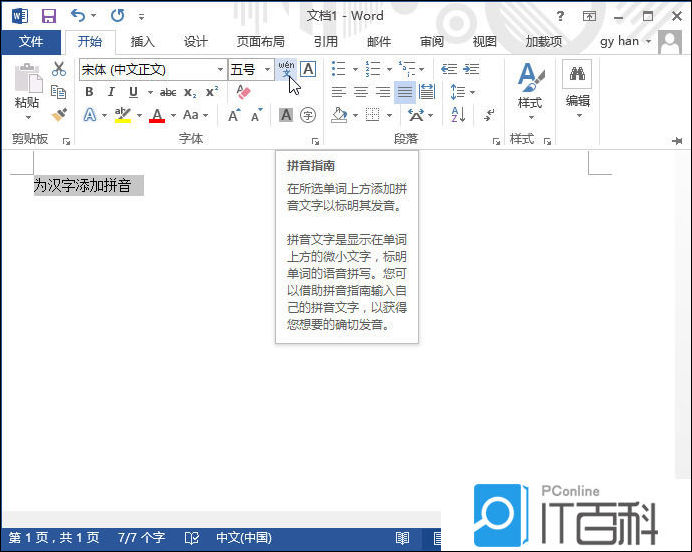This screenshot has width=692, height=552.
Task: Open Font dialog launcher in 字体 group
Action: 315,141
